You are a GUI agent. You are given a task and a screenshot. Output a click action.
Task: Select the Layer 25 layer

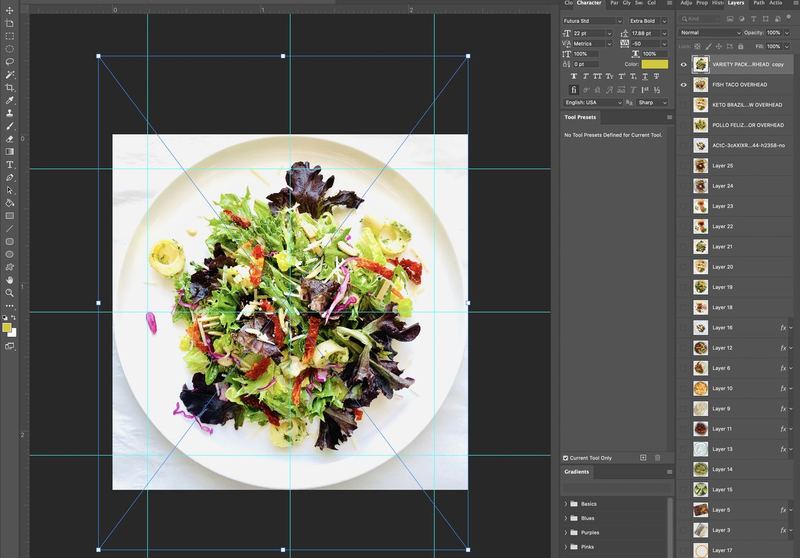pyautogui.click(x=735, y=166)
